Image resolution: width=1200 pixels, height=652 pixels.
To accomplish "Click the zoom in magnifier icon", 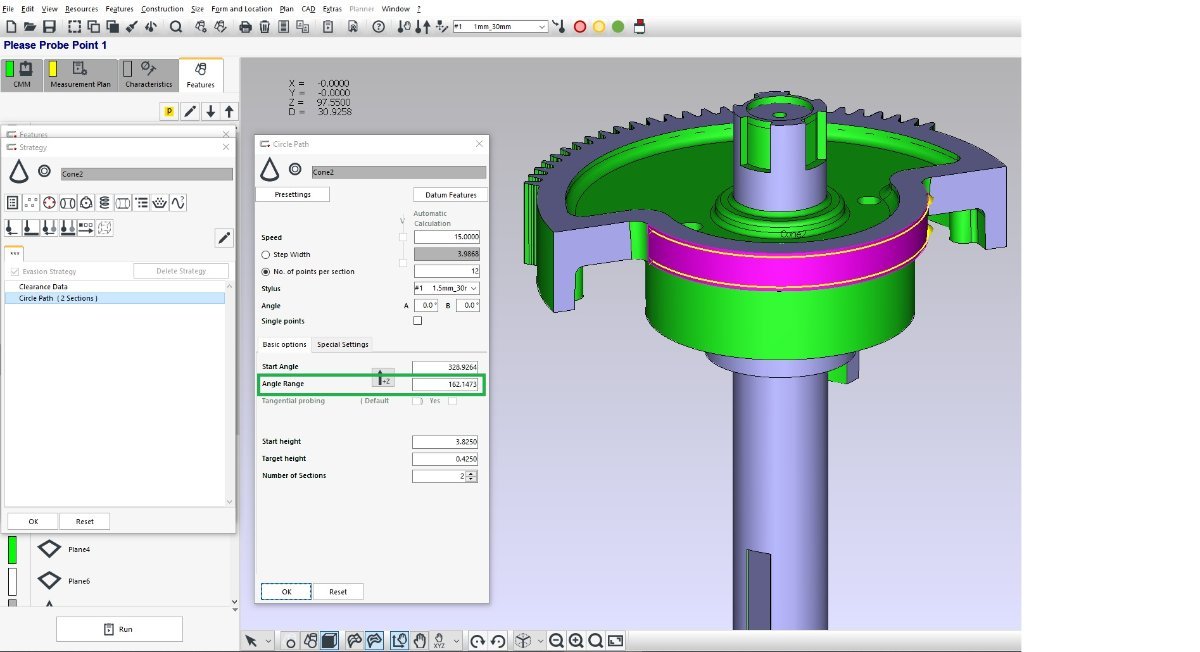I will [x=576, y=640].
